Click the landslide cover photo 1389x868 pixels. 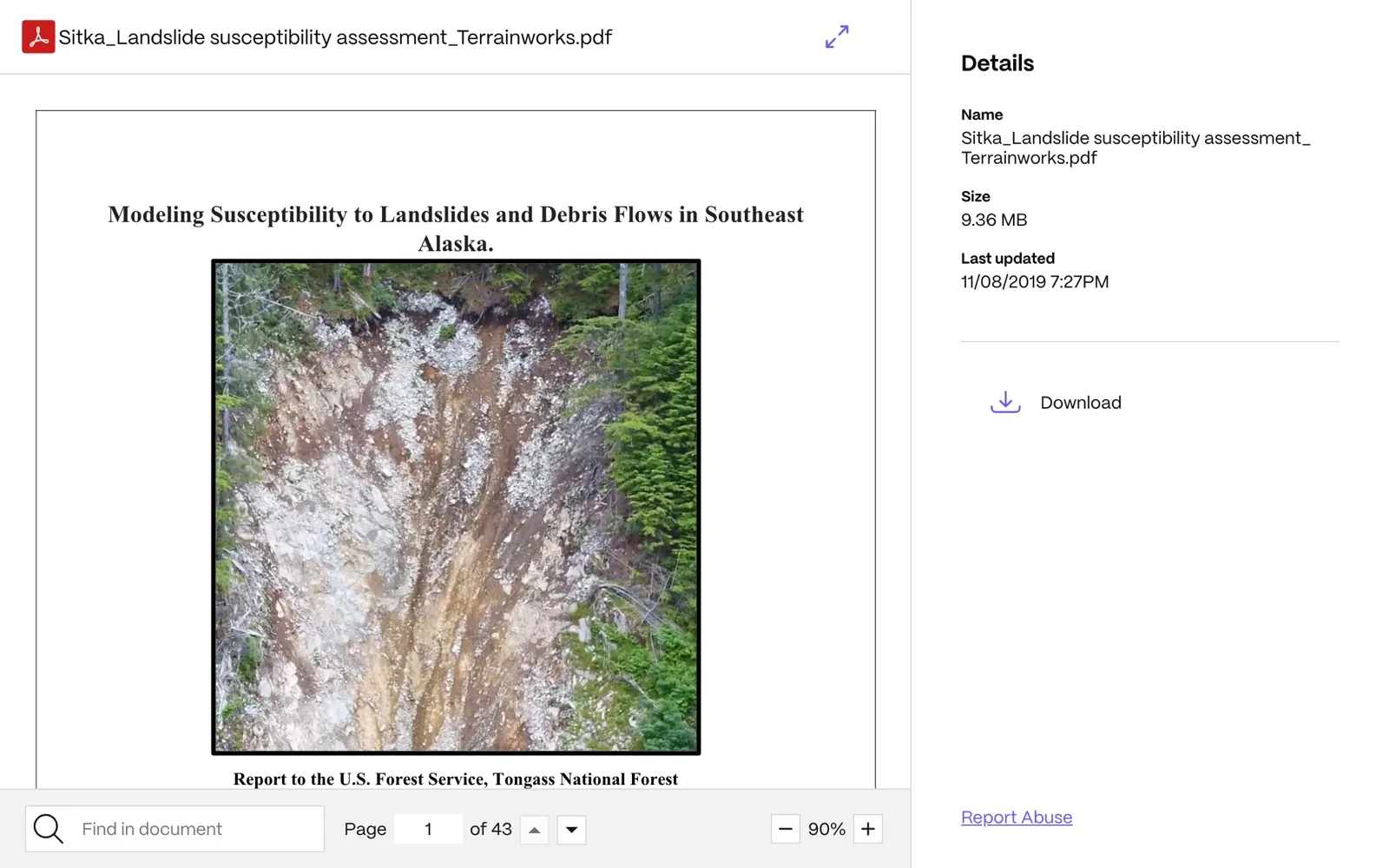[456, 507]
